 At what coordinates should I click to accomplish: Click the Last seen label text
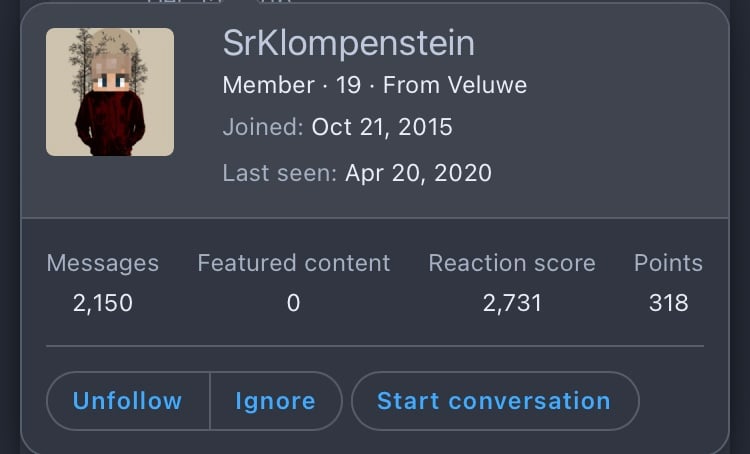tap(280, 173)
